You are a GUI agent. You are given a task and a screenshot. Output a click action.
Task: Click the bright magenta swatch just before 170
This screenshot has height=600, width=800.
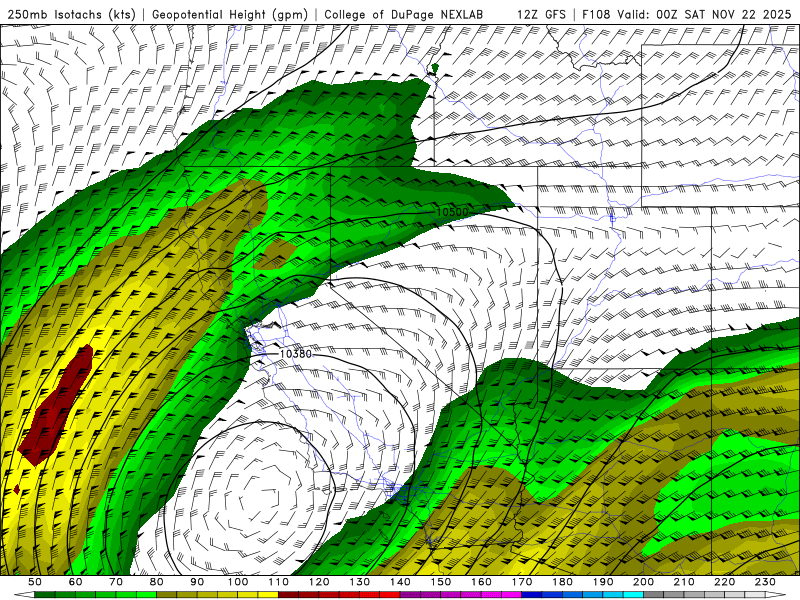point(511,595)
